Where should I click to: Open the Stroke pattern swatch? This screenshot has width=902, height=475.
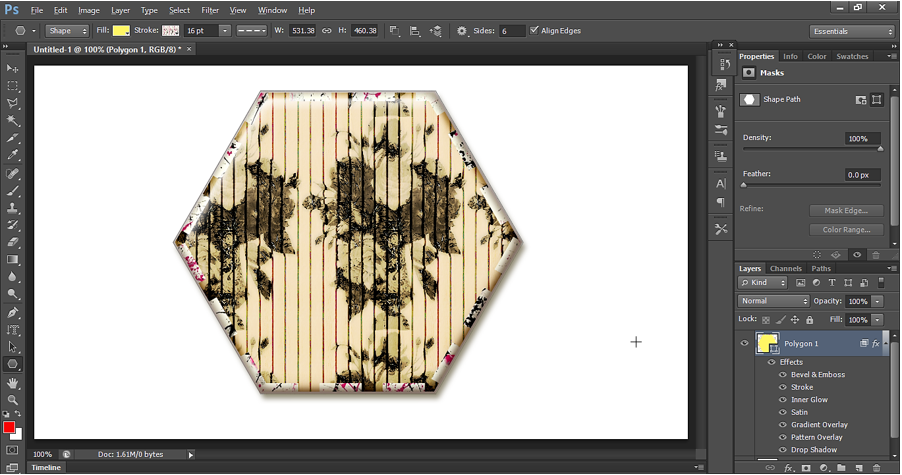click(170, 31)
